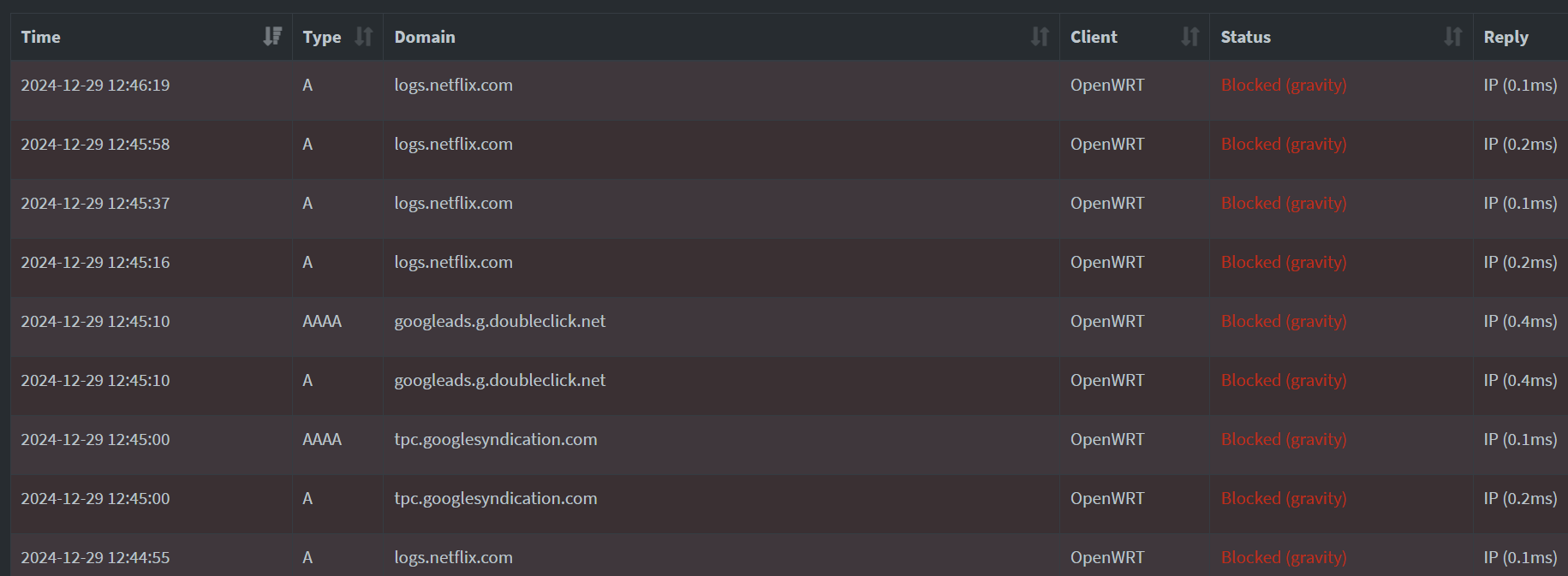Click the Type column header label
The width and height of the screenshot is (1568, 576).
pos(322,37)
